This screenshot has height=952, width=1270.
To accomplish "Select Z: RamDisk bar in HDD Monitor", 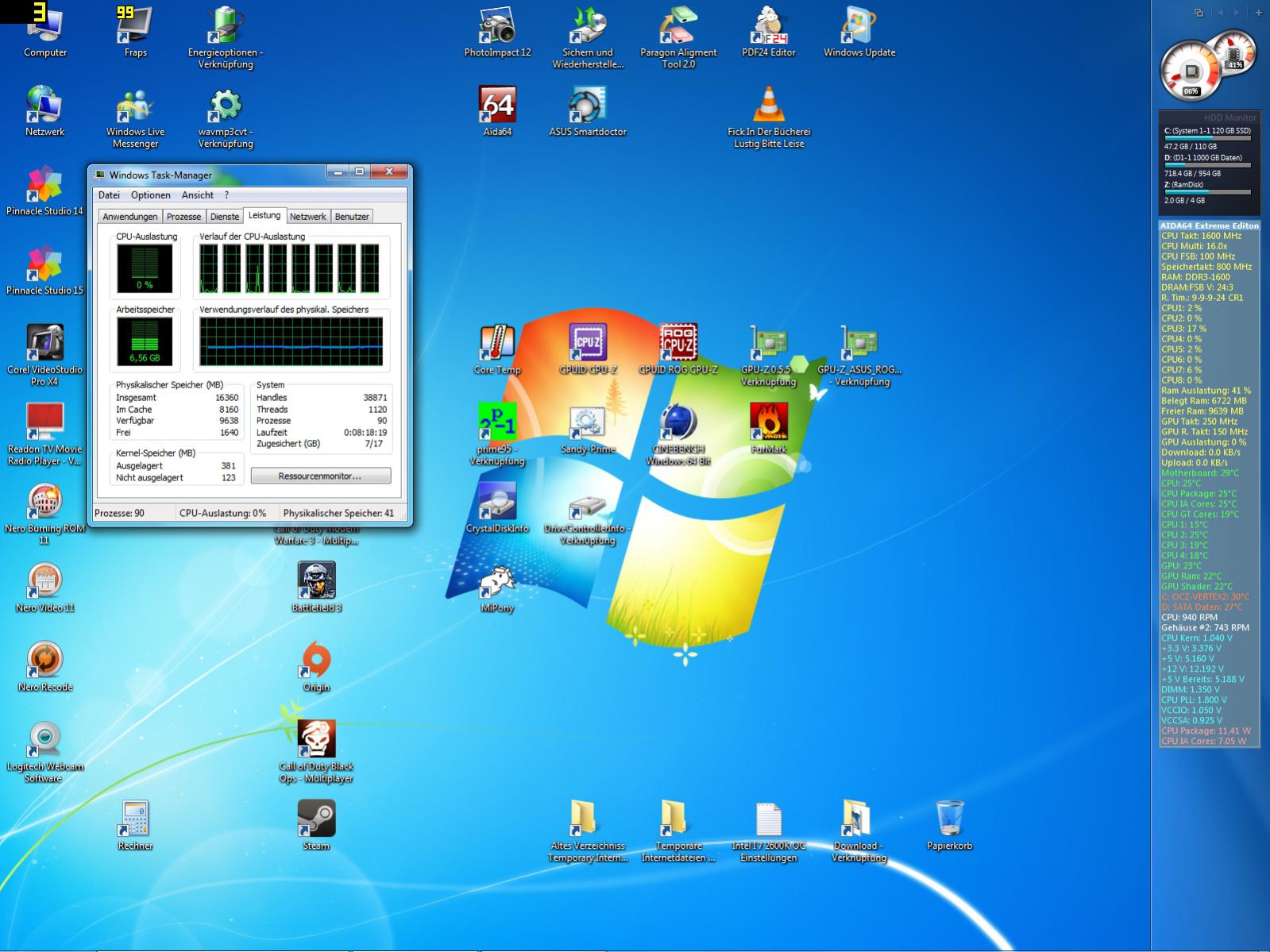I will pyautogui.click(x=1208, y=192).
